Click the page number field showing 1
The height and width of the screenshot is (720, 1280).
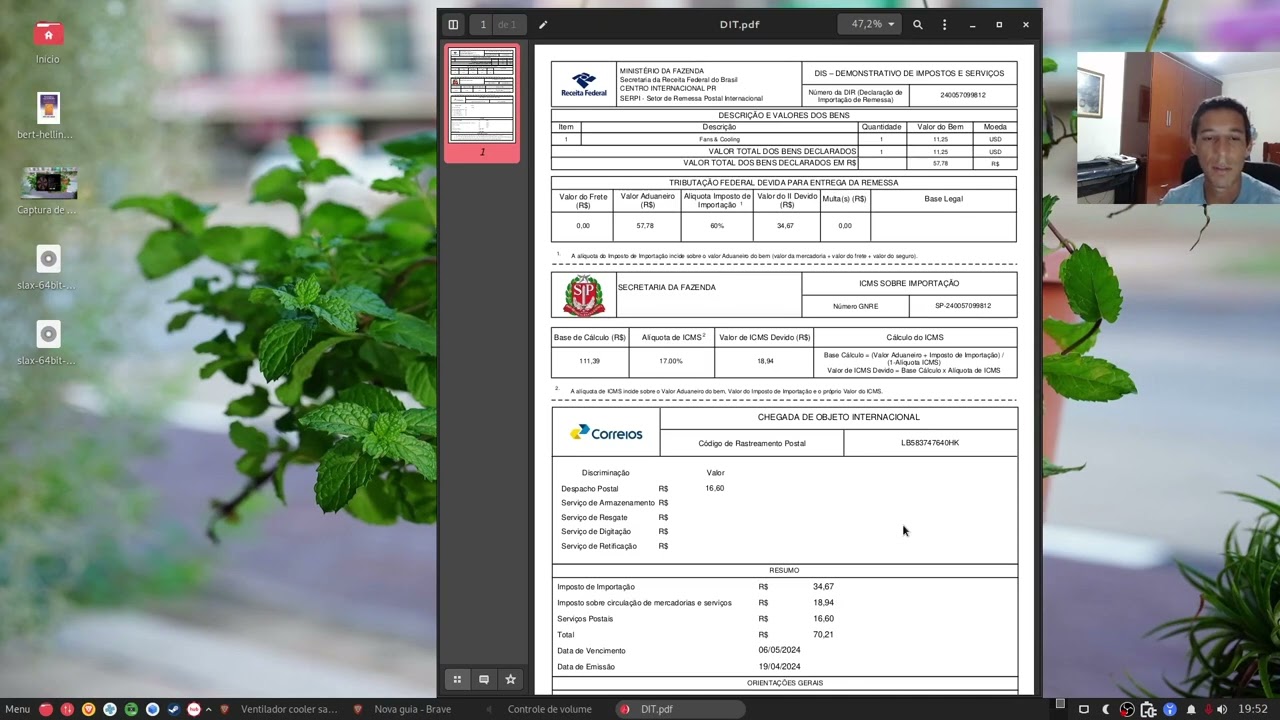tap(483, 24)
